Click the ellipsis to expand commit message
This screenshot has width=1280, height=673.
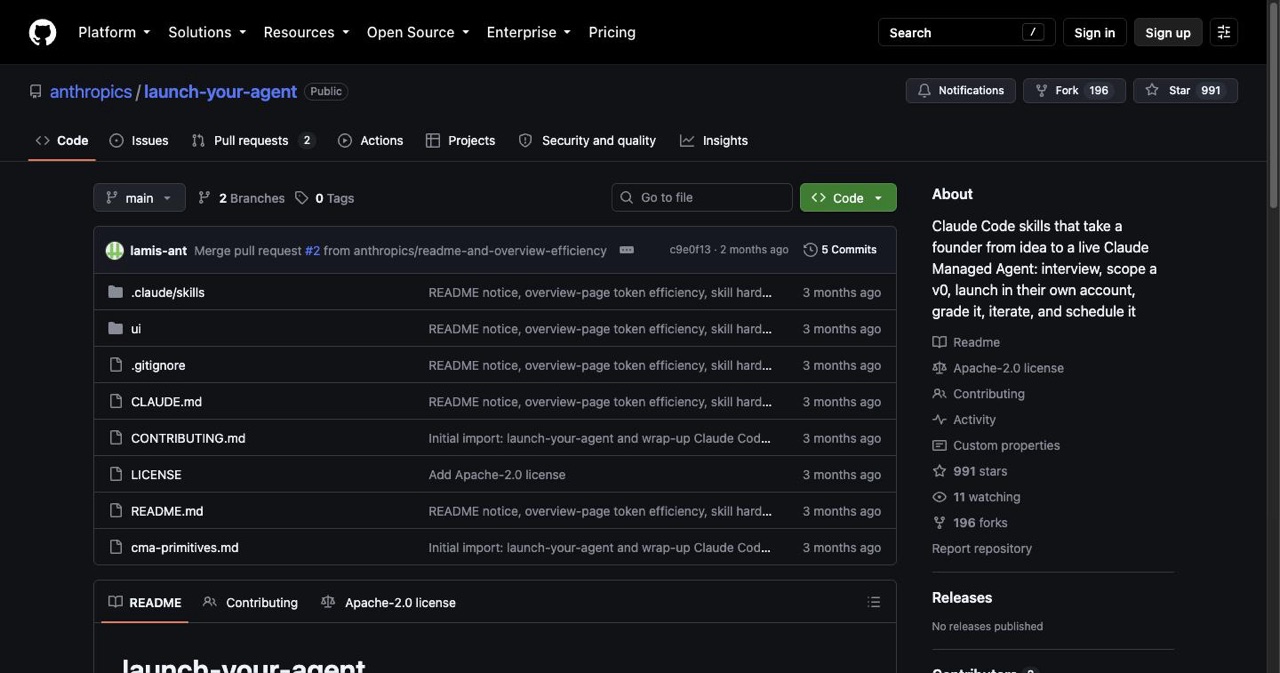[627, 250]
